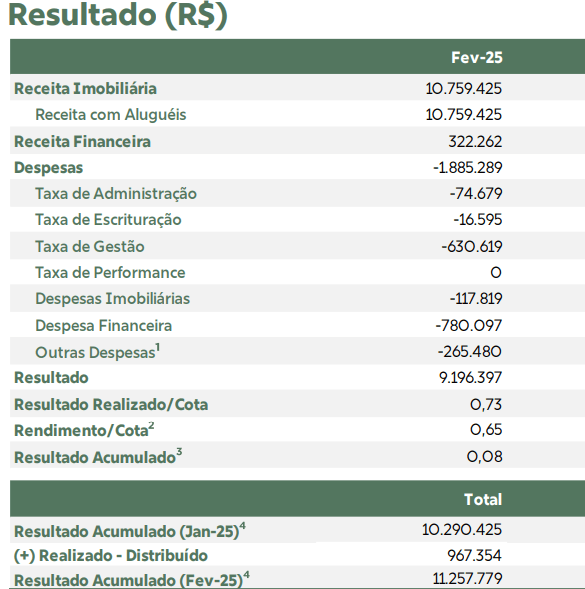The width and height of the screenshot is (585, 589).
Task: Click the Realizado - Distribuído value 967.354
Action: (x=474, y=555)
